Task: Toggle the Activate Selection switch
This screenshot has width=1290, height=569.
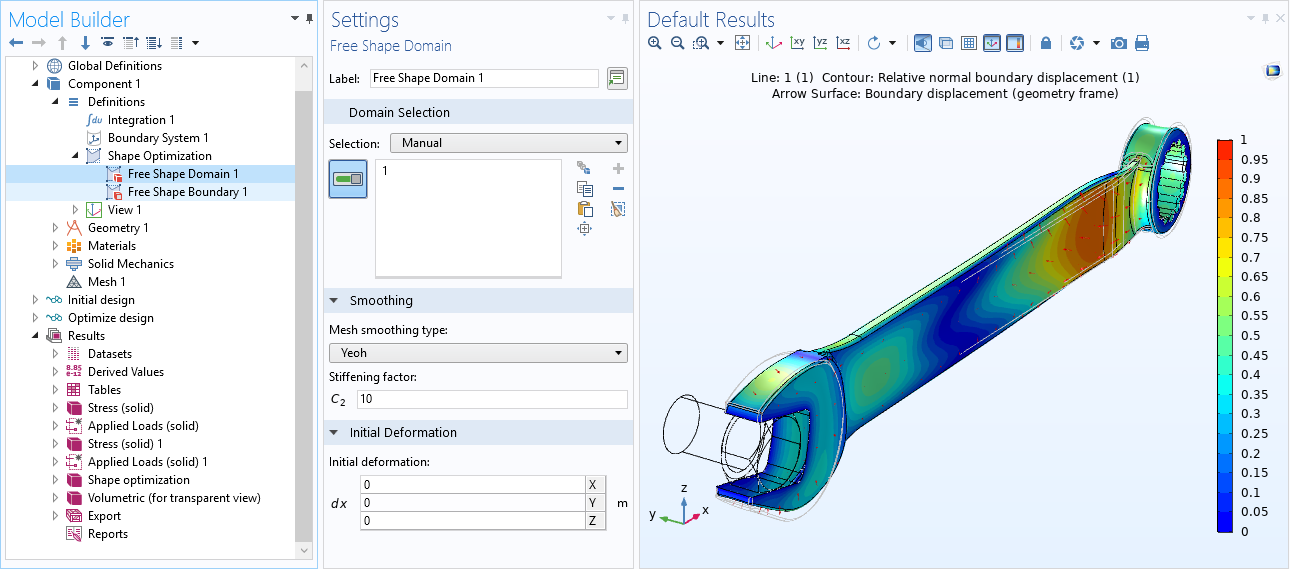Action: [x=348, y=178]
